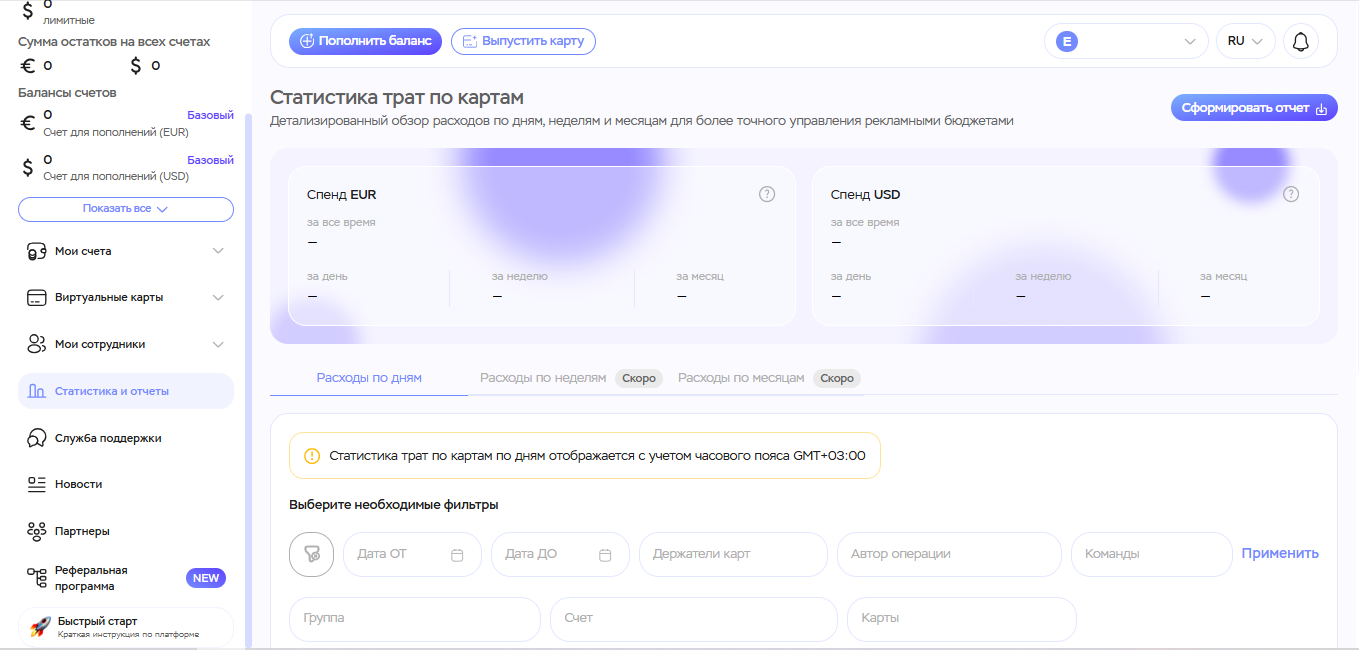Image resolution: width=1359 pixels, height=650 pixels.
Task: Click the Применить filter link
Action: click(x=1280, y=553)
